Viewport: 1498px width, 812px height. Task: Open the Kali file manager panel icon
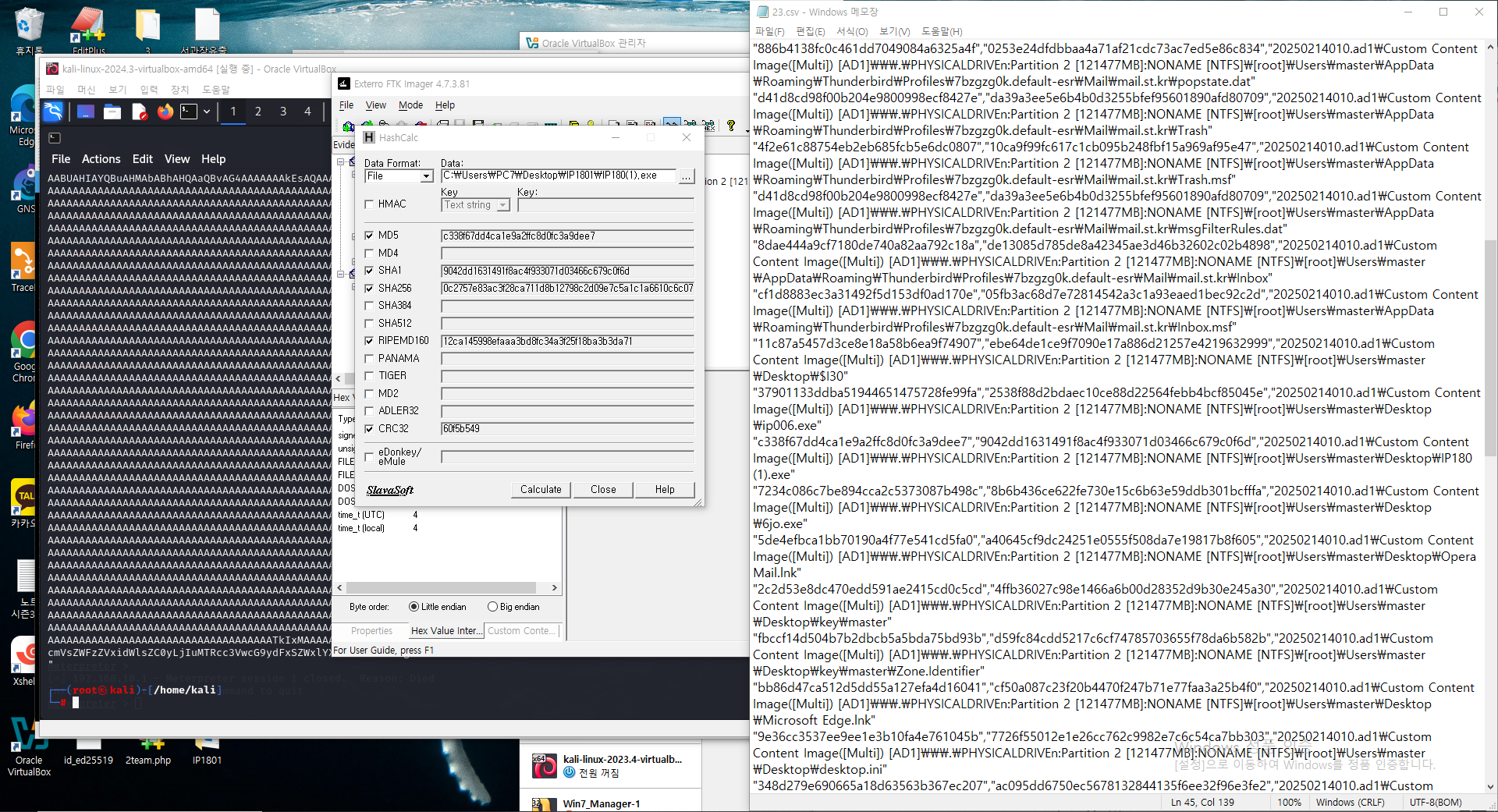[x=112, y=112]
